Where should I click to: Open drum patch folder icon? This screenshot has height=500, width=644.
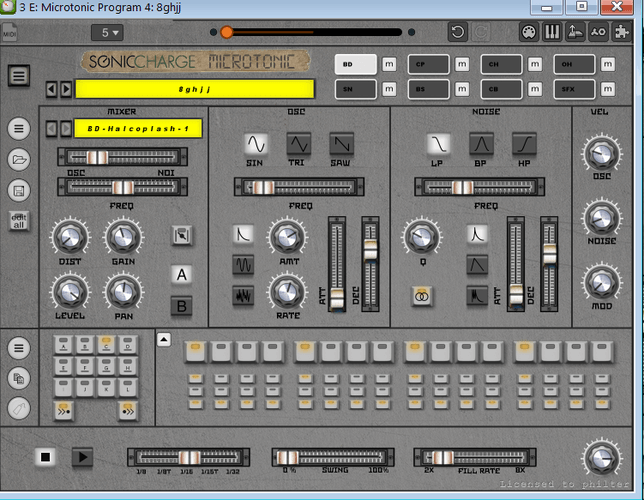click(x=19, y=159)
